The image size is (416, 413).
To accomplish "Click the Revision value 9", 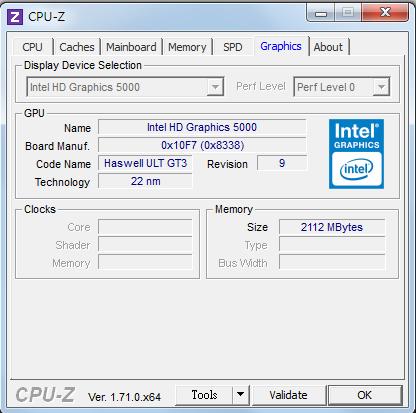I will (282, 163).
